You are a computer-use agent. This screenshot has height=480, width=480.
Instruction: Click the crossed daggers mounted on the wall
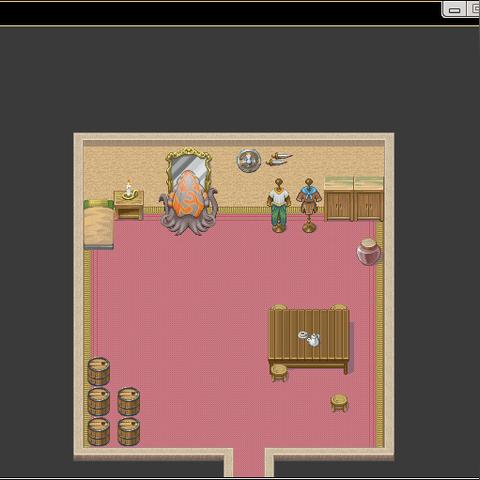(x=279, y=159)
